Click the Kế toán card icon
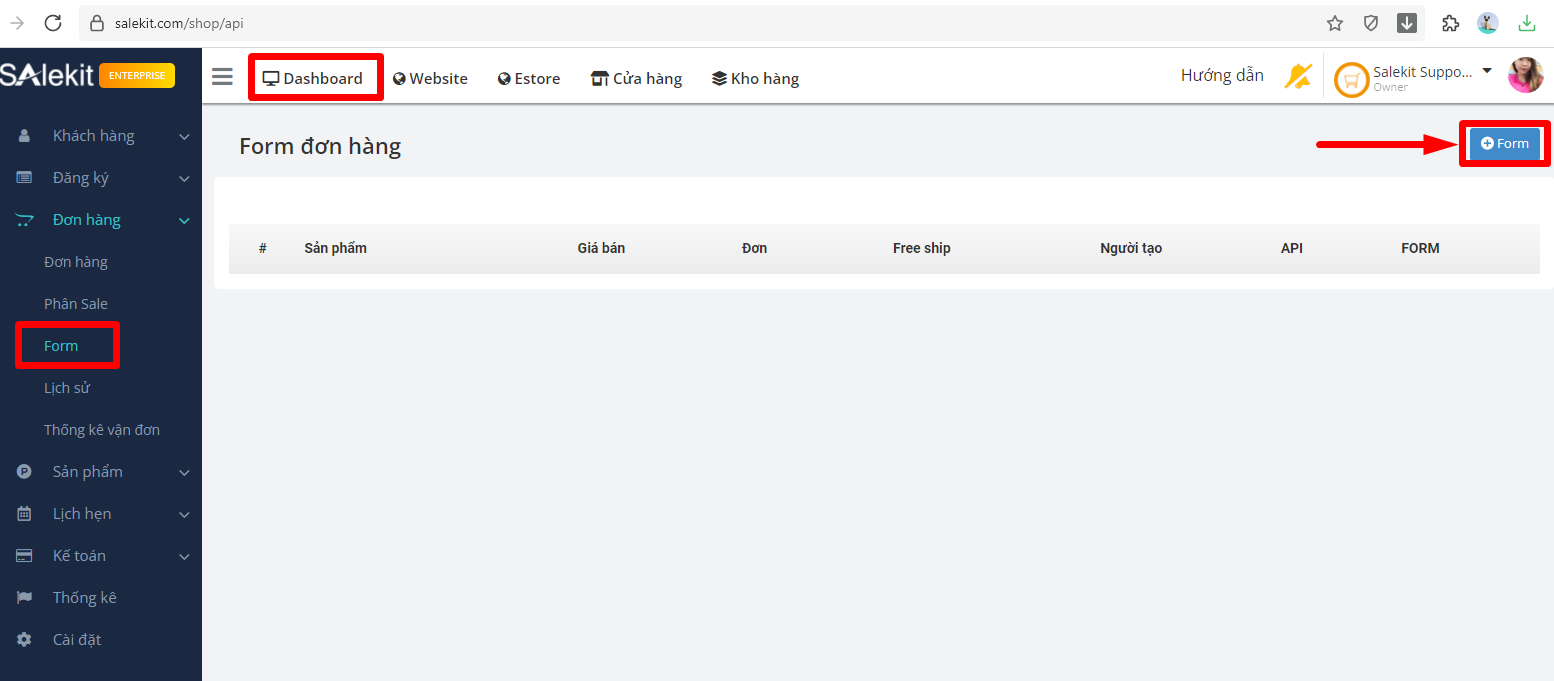The image size is (1554, 681). [x=25, y=556]
